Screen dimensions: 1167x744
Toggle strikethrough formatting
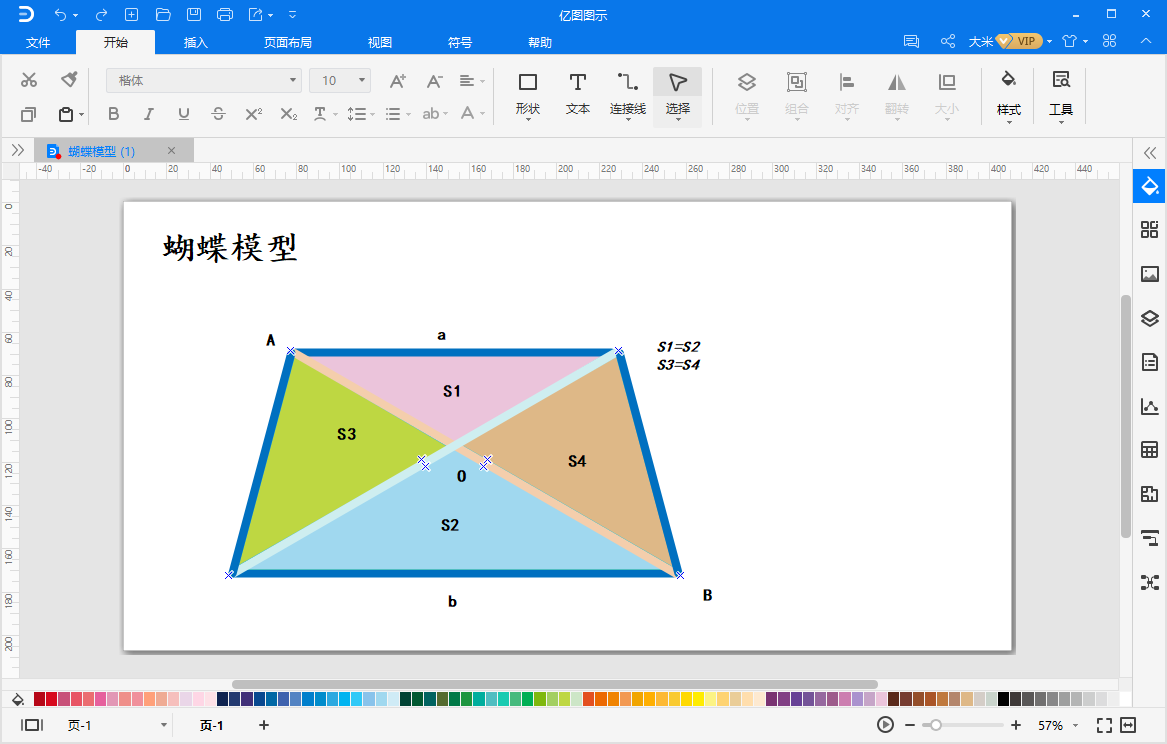(x=218, y=114)
